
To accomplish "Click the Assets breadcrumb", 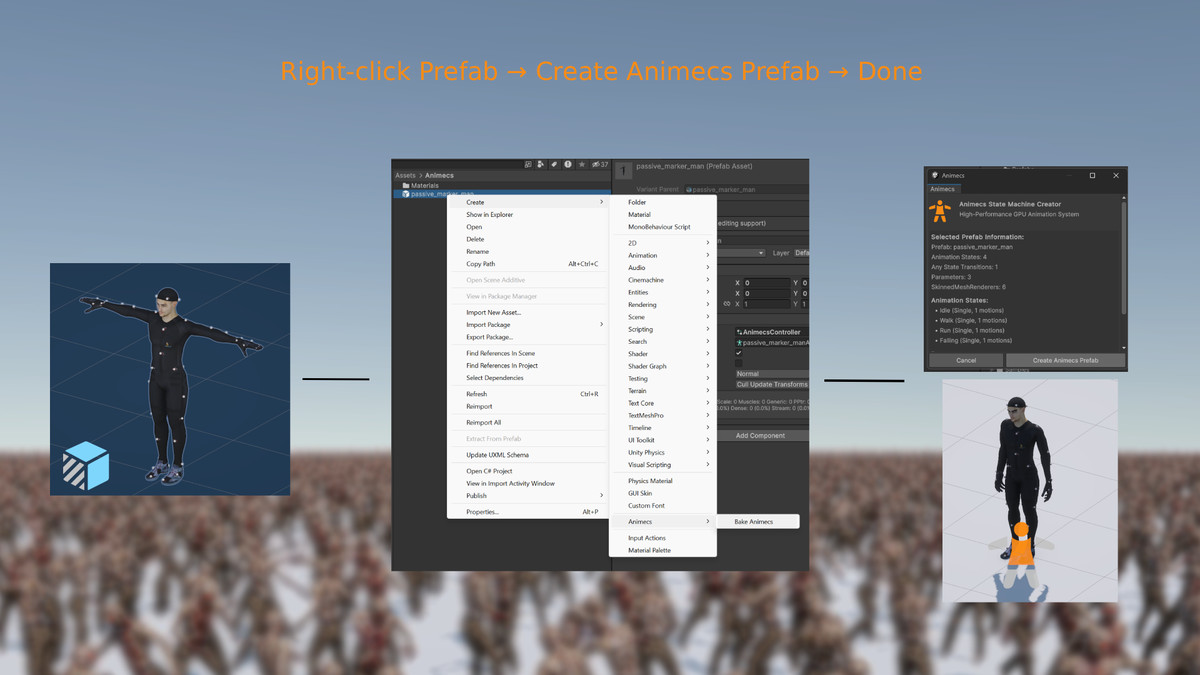I will click(x=405, y=175).
